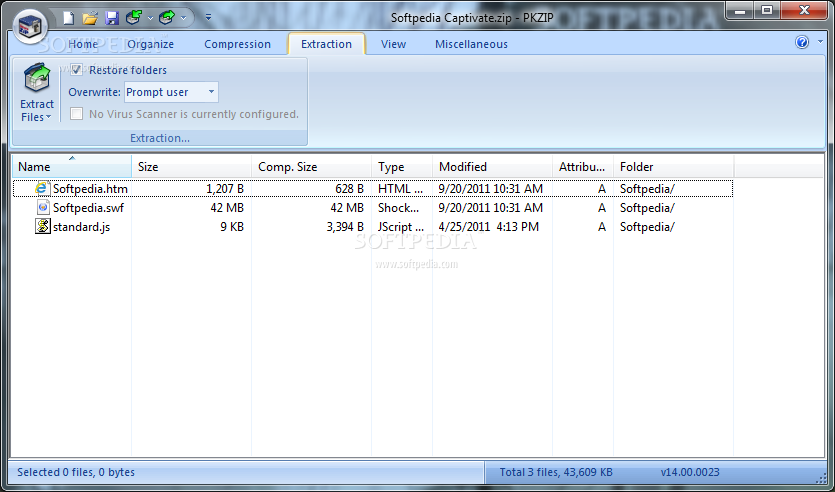Open Customize Quick Access Toolbar arrow
This screenshot has width=835, height=492.
pyautogui.click(x=208, y=18)
